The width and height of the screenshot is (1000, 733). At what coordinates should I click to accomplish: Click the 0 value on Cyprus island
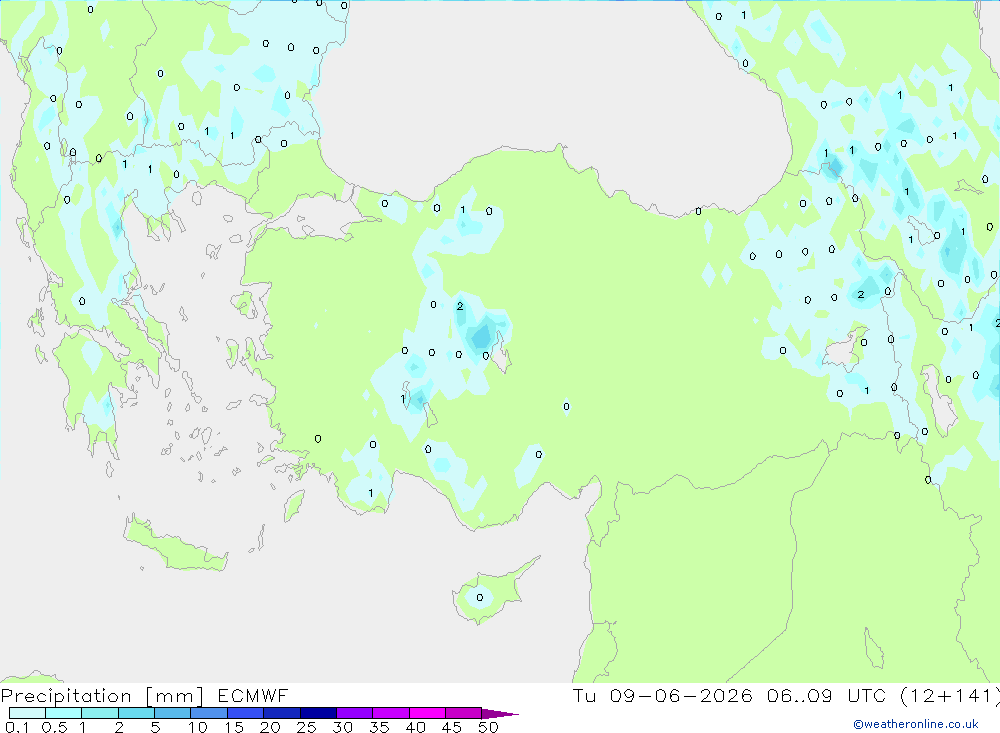480,598
